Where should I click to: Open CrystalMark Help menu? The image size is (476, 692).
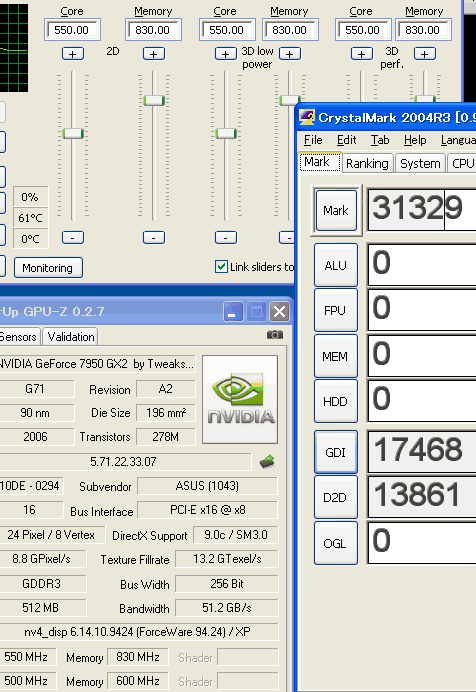pyautogui.click(x=415, y=140)
